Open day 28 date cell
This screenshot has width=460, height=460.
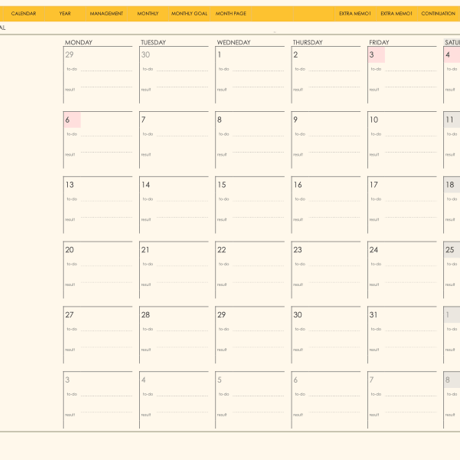click(x=146, y=315)
